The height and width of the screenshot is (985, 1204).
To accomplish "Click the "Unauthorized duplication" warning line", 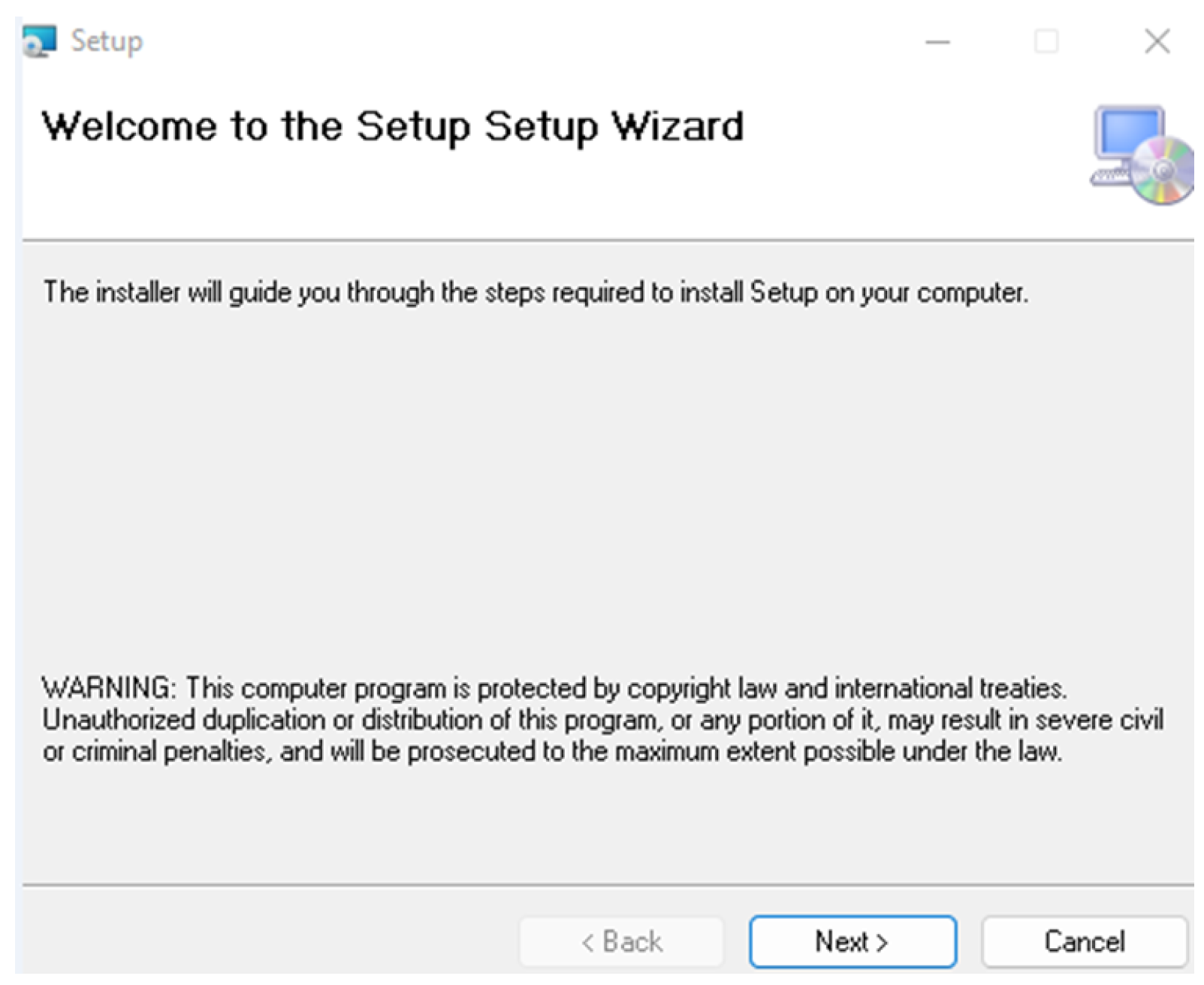I will 602,720.
